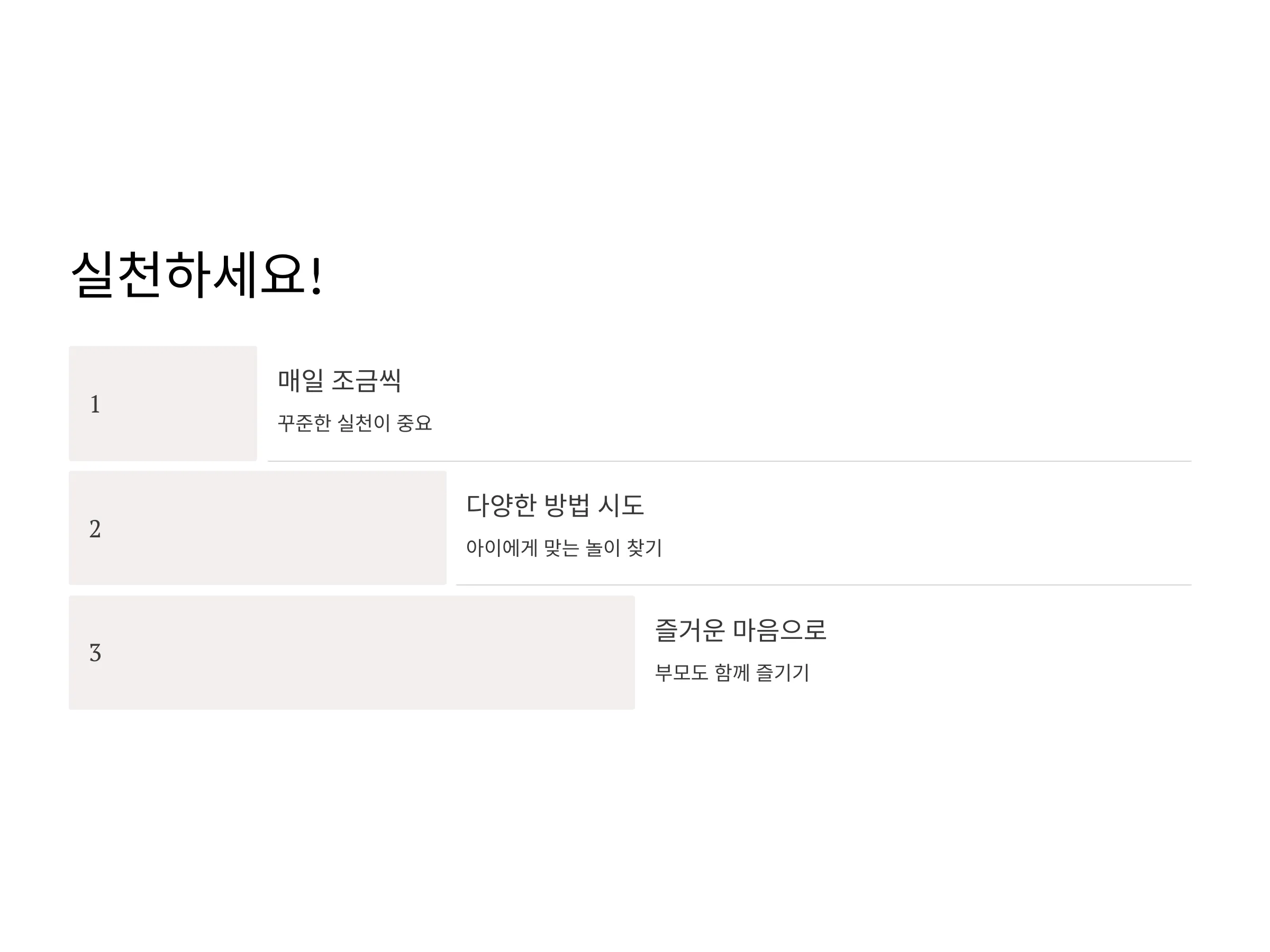
Task: Click the word 중요 in step 1 subtext
Action: point(414,423)
